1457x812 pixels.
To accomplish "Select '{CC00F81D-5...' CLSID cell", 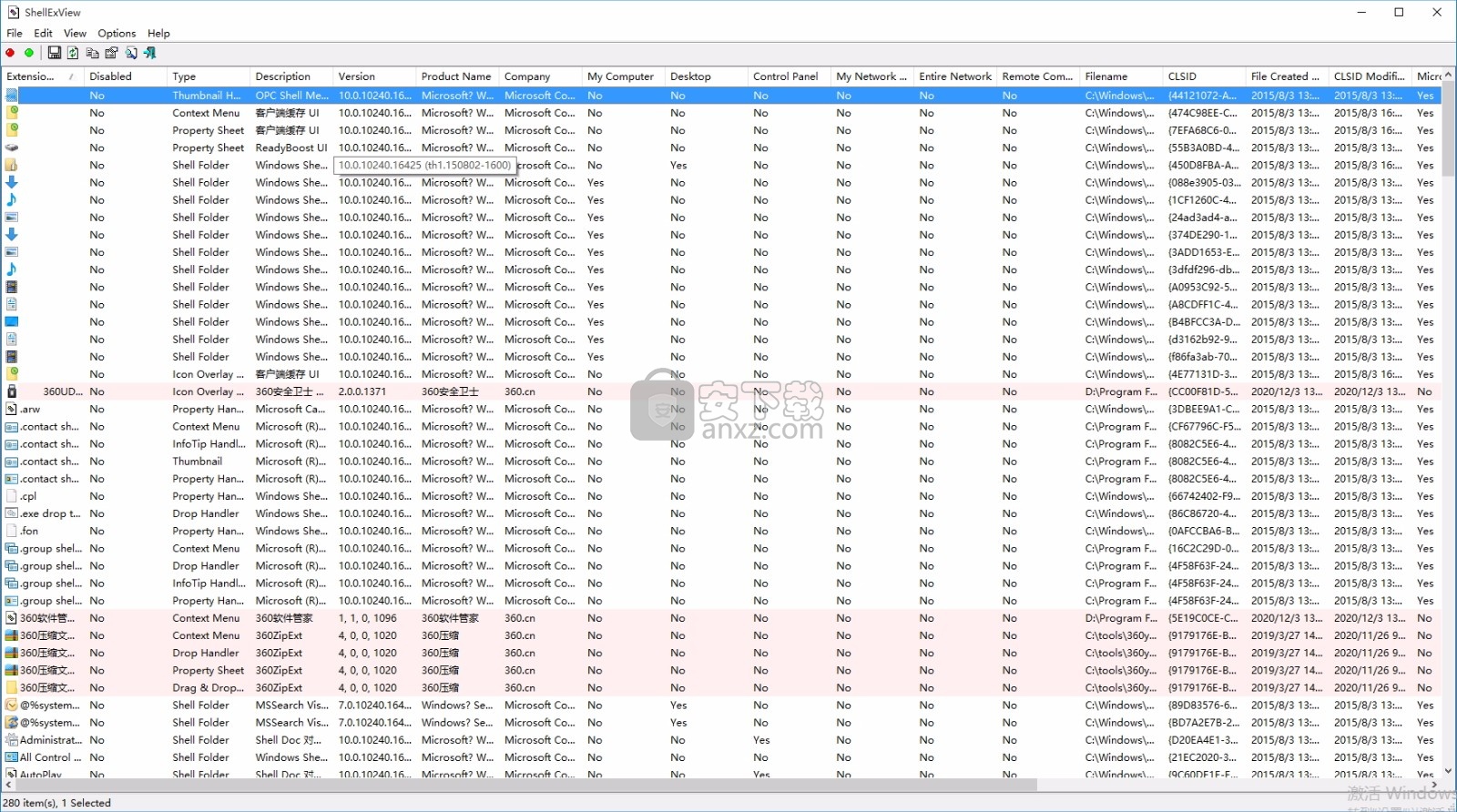I will pyautogui.click(x=1202, y=391).
